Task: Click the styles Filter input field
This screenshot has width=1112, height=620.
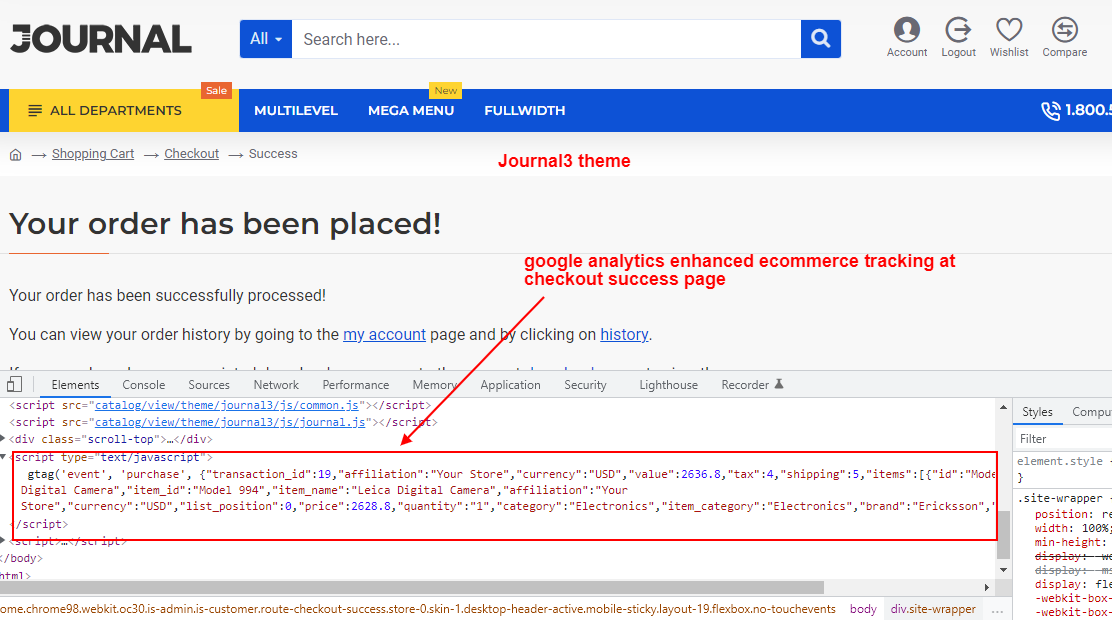Action: tap(1064, 438)
